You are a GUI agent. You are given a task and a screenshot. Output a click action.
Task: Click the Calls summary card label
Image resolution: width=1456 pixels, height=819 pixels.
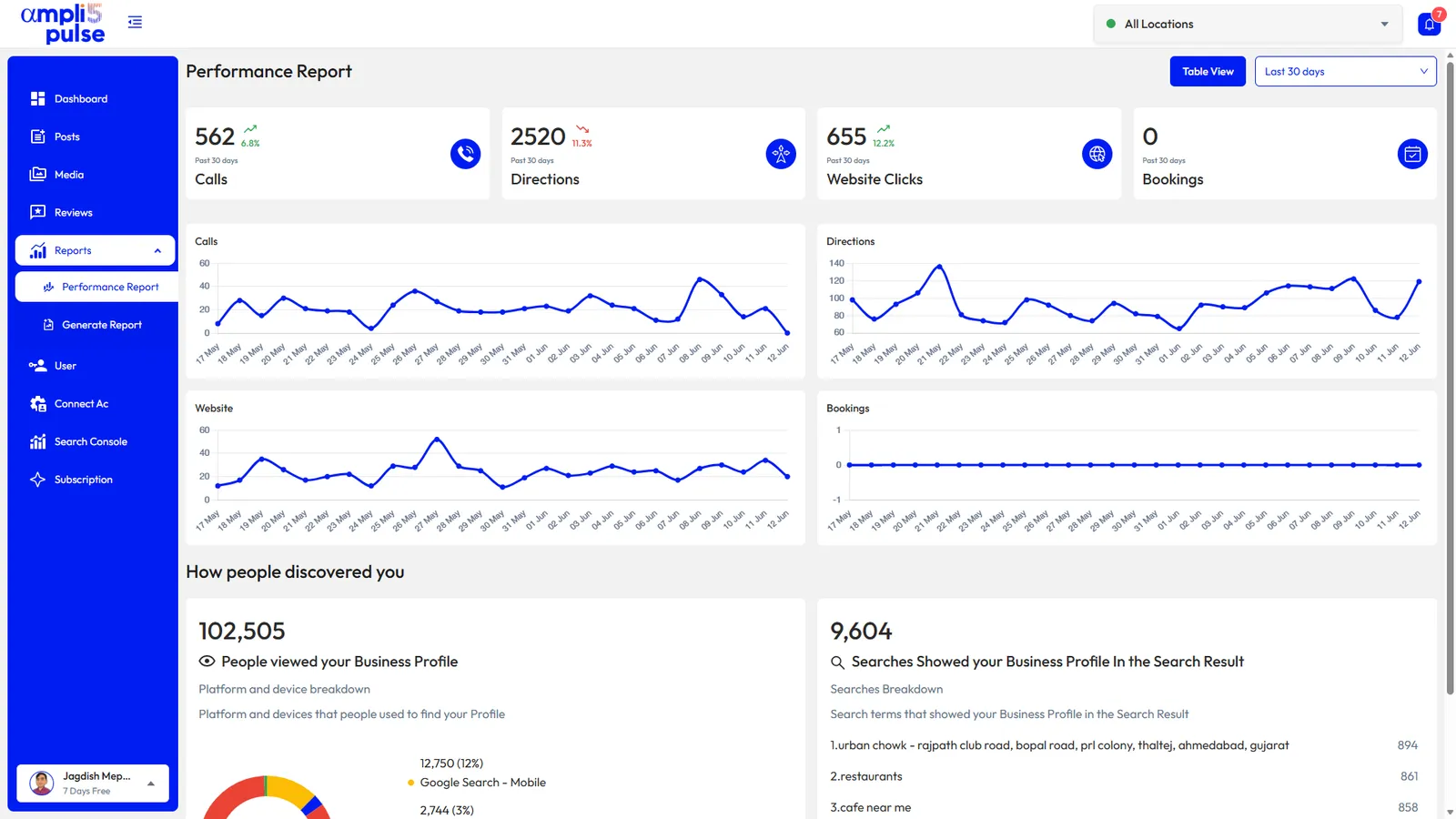point(211,179)
